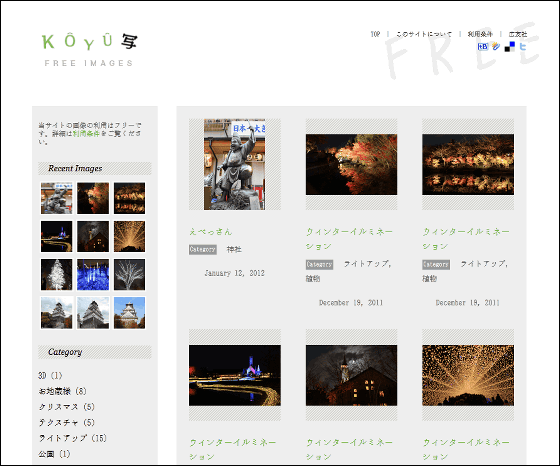
Task: Open the large lit trees reflection photo
Action: 468,164
